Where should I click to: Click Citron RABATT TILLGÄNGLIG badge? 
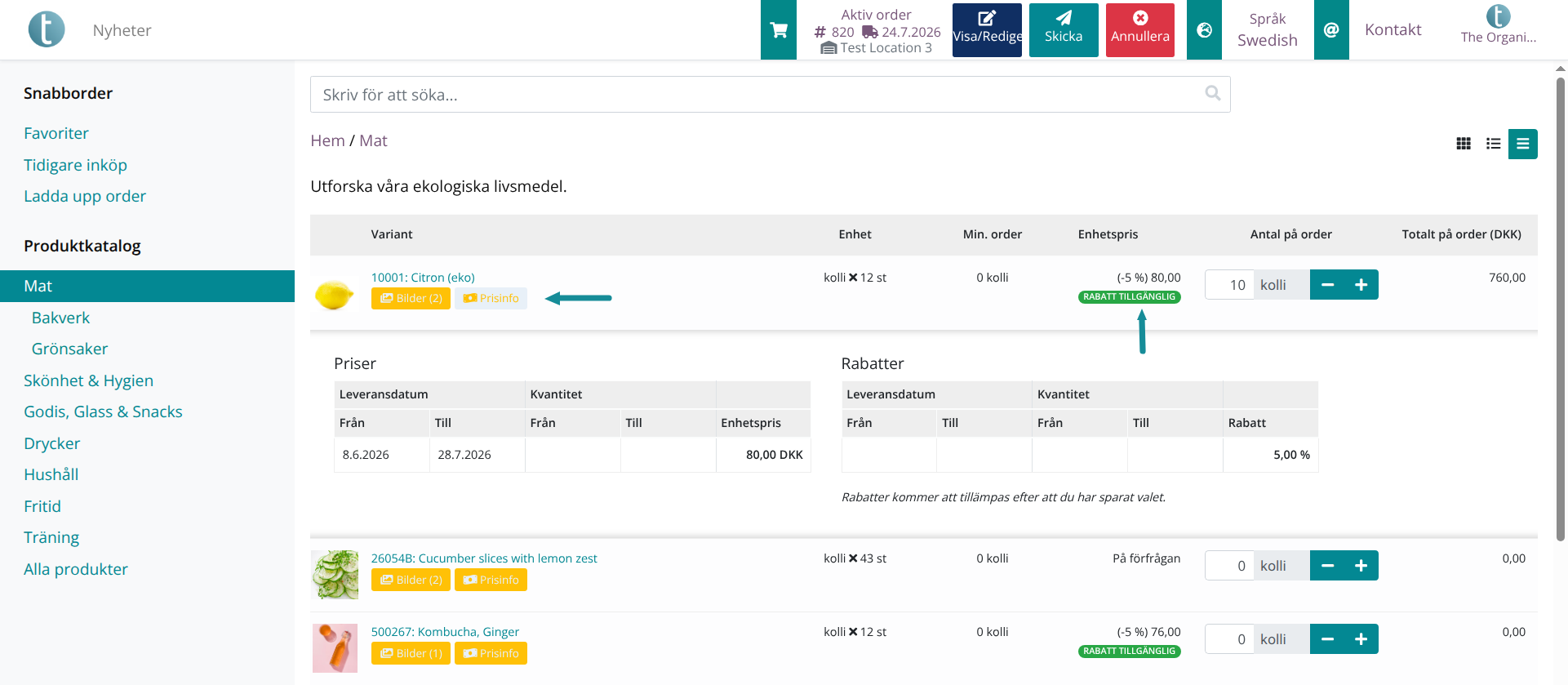[1129, 297]
